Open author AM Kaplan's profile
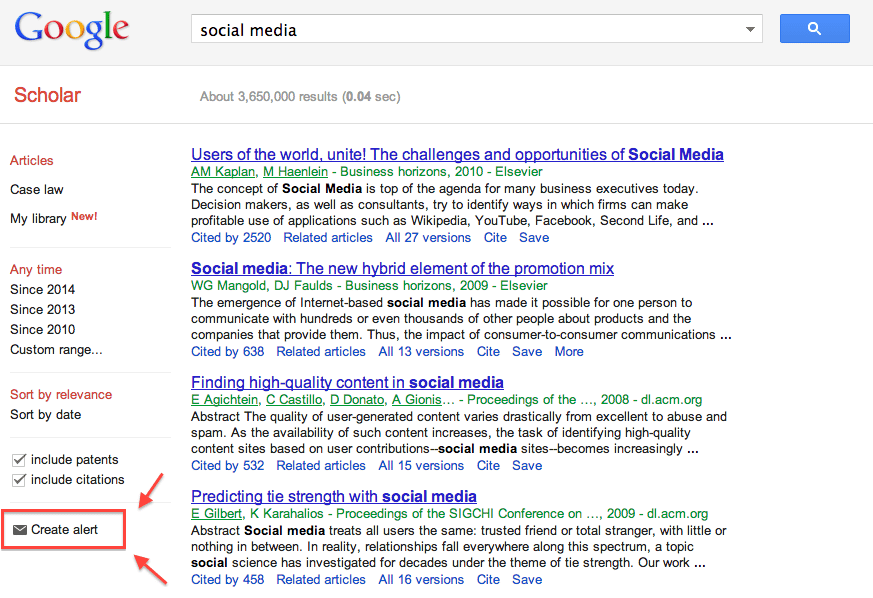 [x=223, y=172]
